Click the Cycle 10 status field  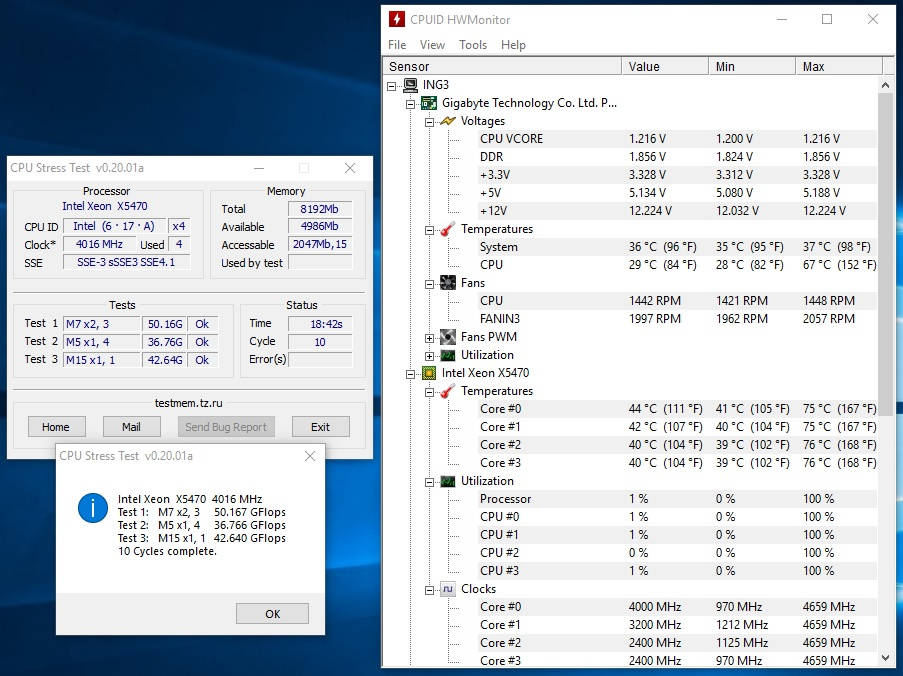click(320, 342)
